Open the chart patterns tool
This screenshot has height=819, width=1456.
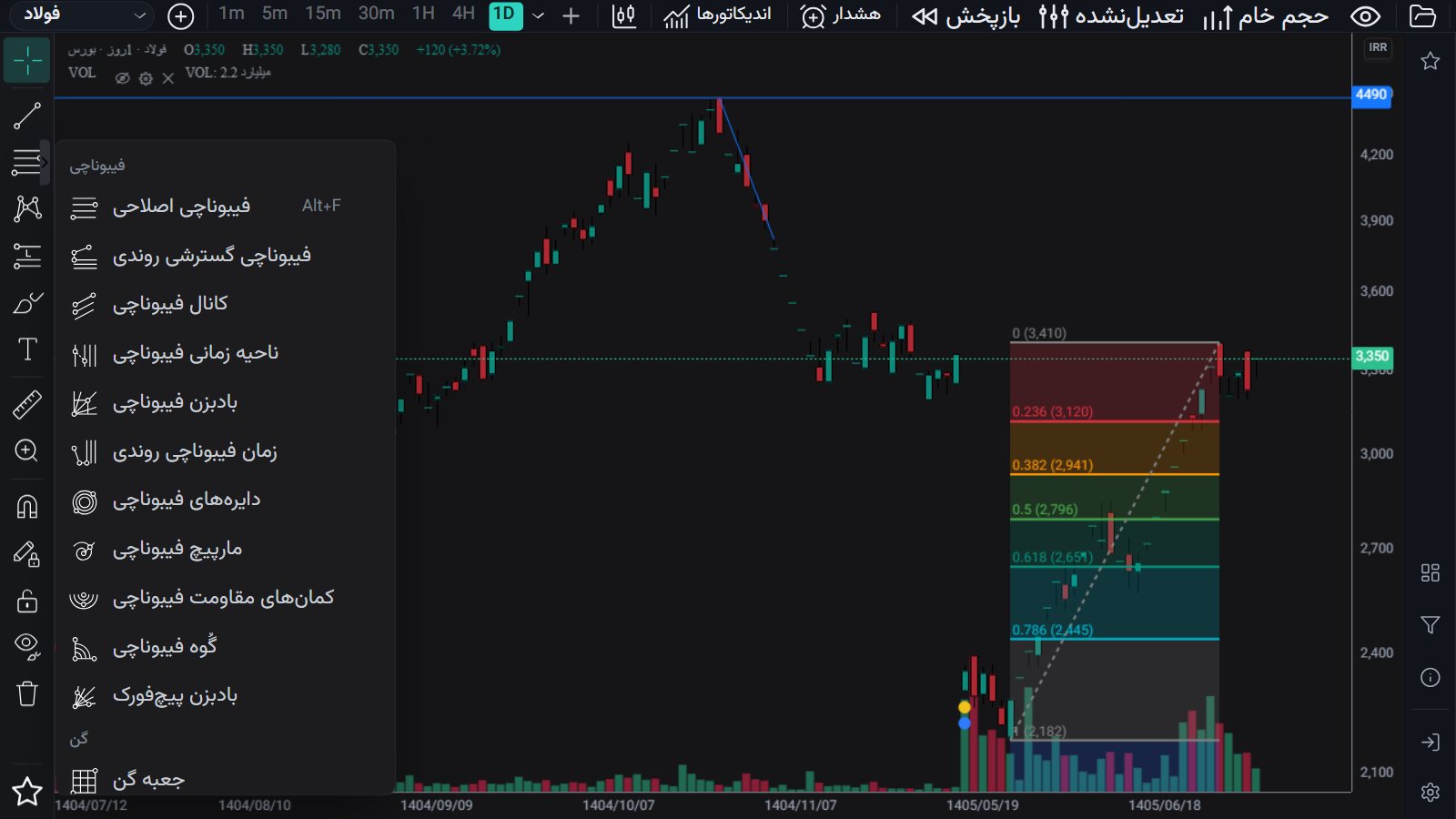tap(27, 208)
